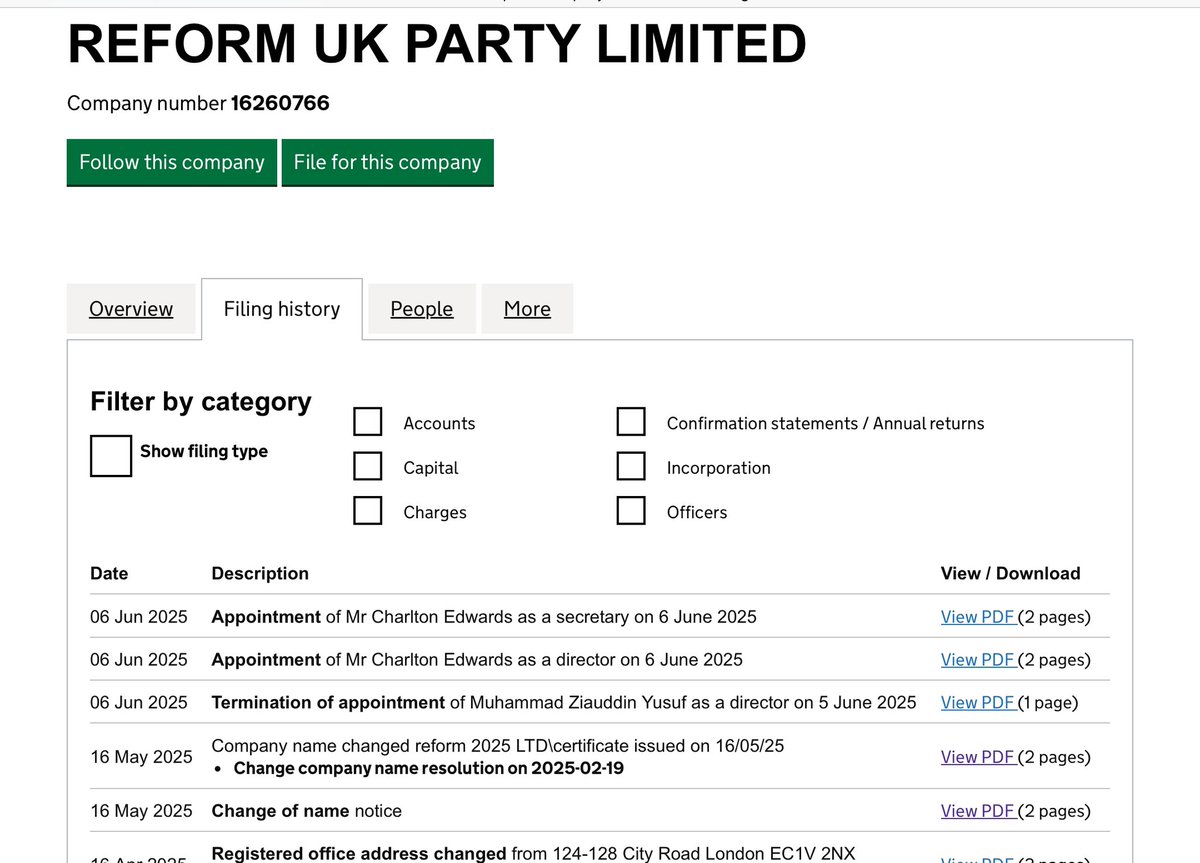The height and width of the screenshot is (863, 1200).
Task: Click the REFORM UK PARTY LIMITED heading
Action: 437,44
